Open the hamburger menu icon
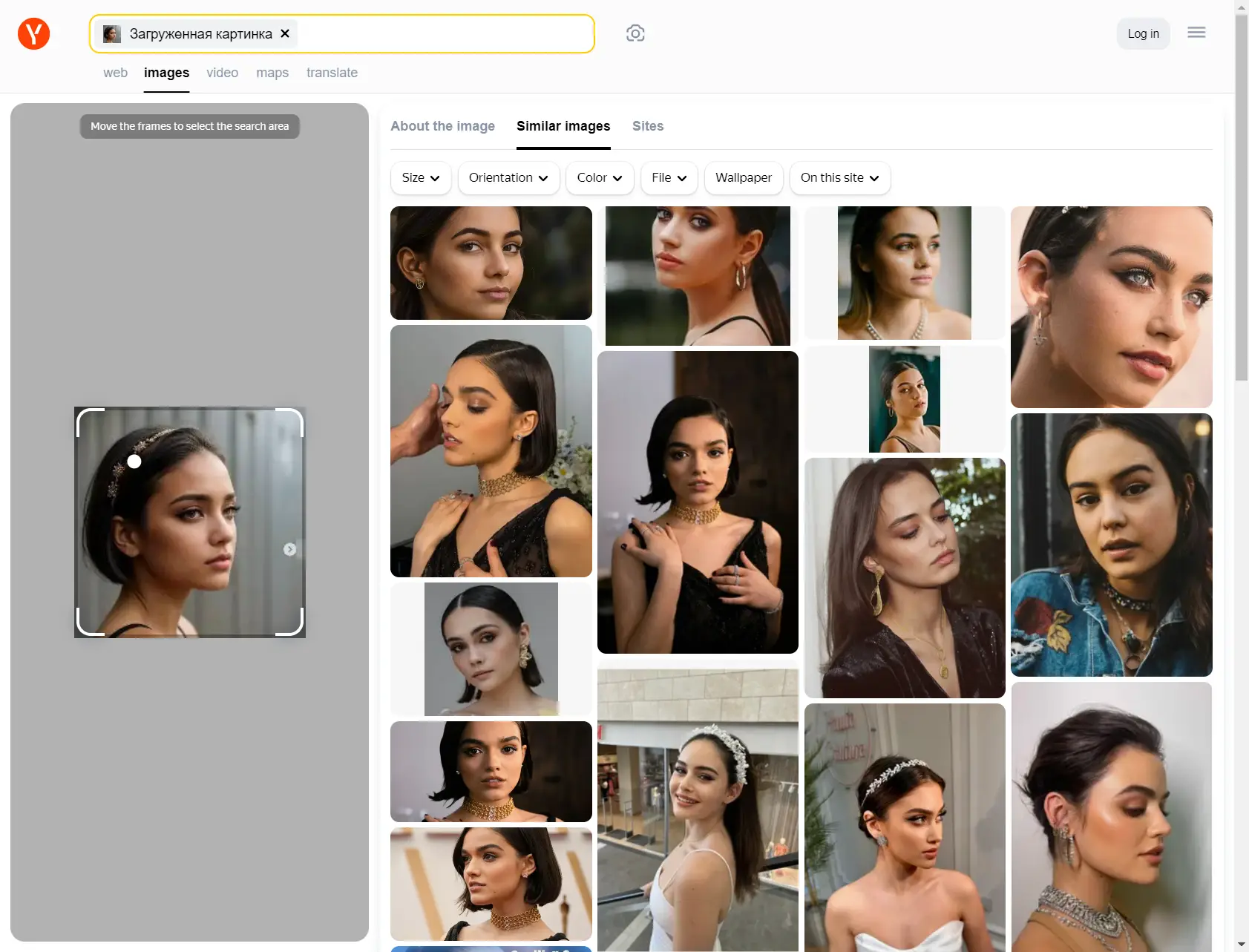Screen dimensions: 1249x952 click(1196, 33)
